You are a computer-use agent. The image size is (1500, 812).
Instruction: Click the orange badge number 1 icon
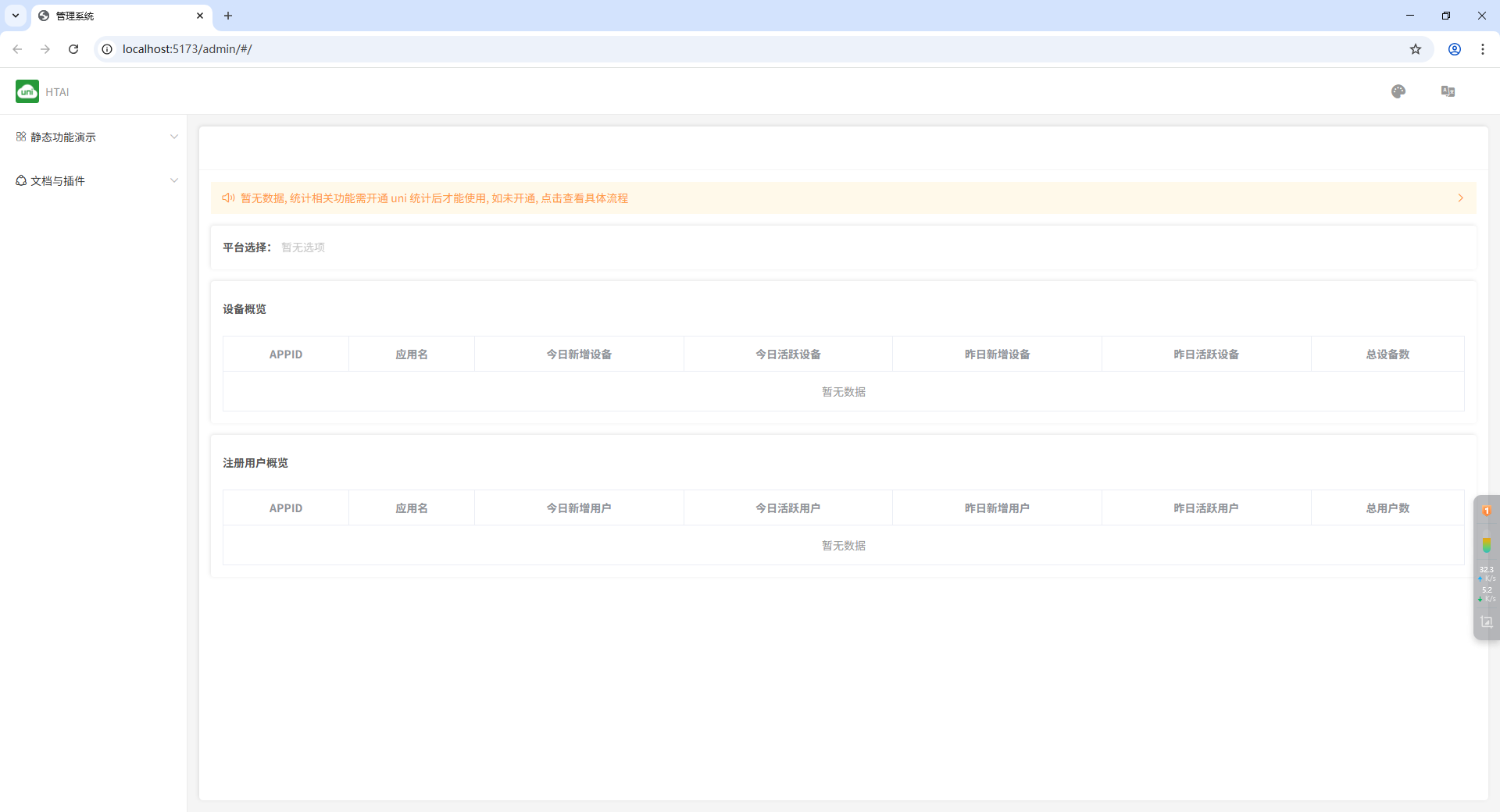1487,511
